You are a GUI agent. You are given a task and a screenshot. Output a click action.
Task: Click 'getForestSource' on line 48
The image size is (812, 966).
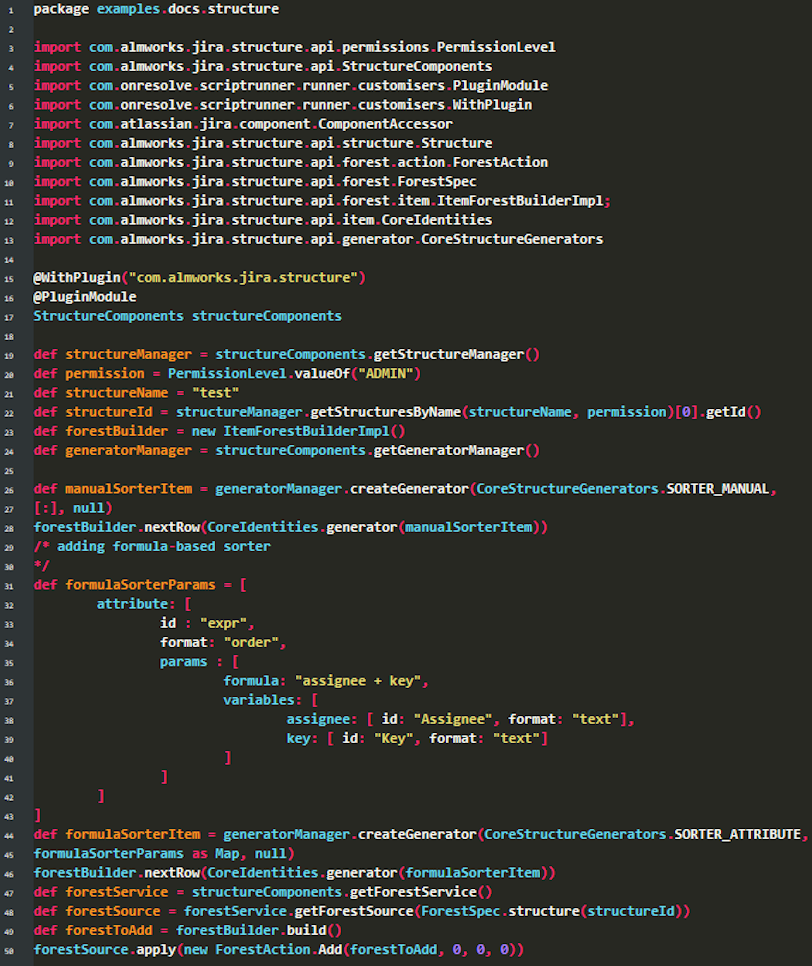tap(354, 911)
